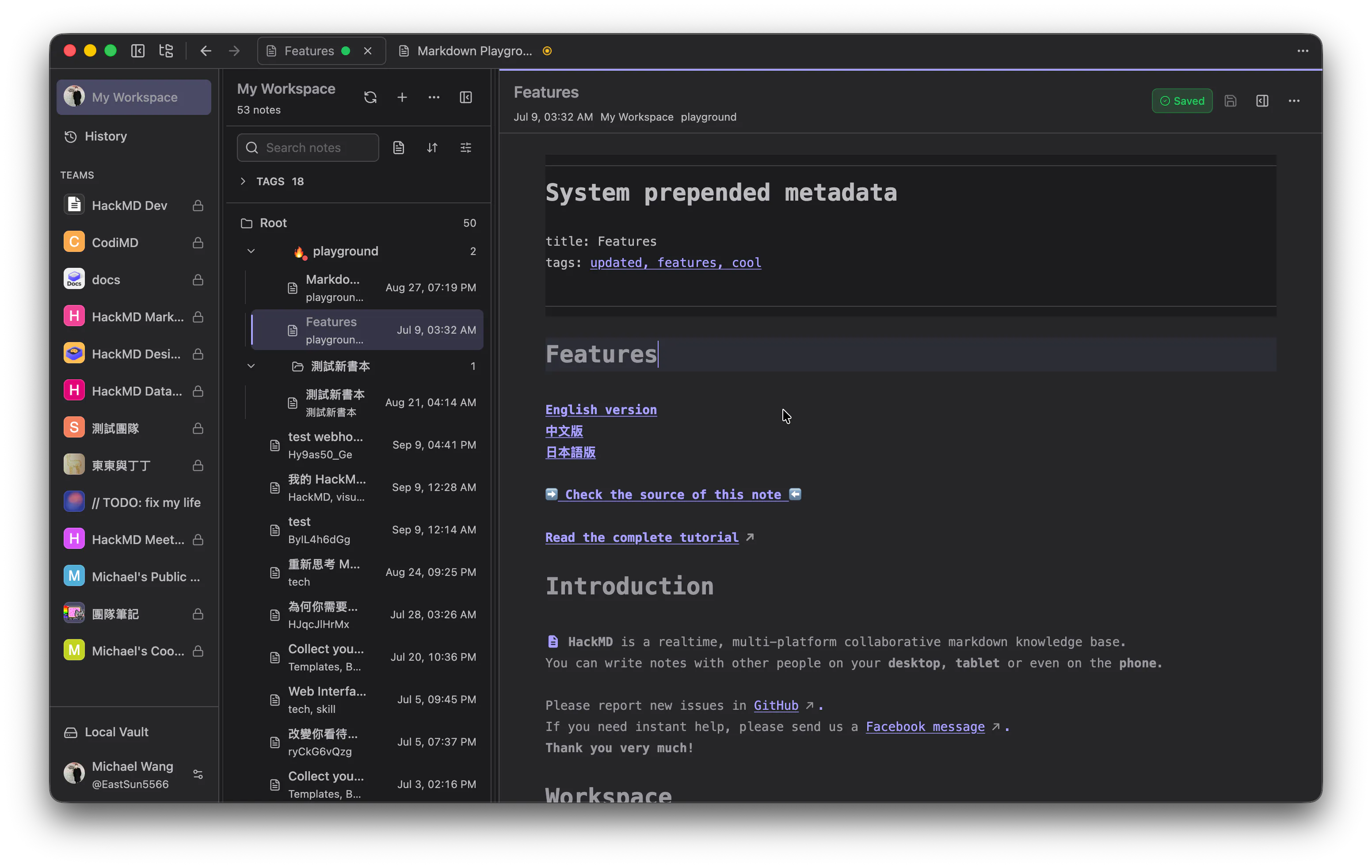Open the docs team icon
The width and height of the screenshot is (1372, 868).
[74, 279]
